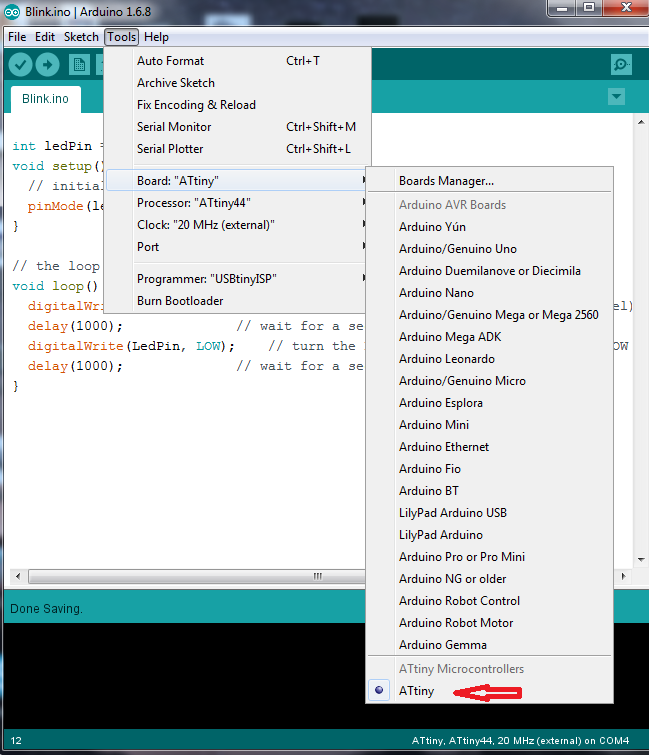Select the Arduino Esplora board
Screen dimensions: 649x755
pos(489,403)
